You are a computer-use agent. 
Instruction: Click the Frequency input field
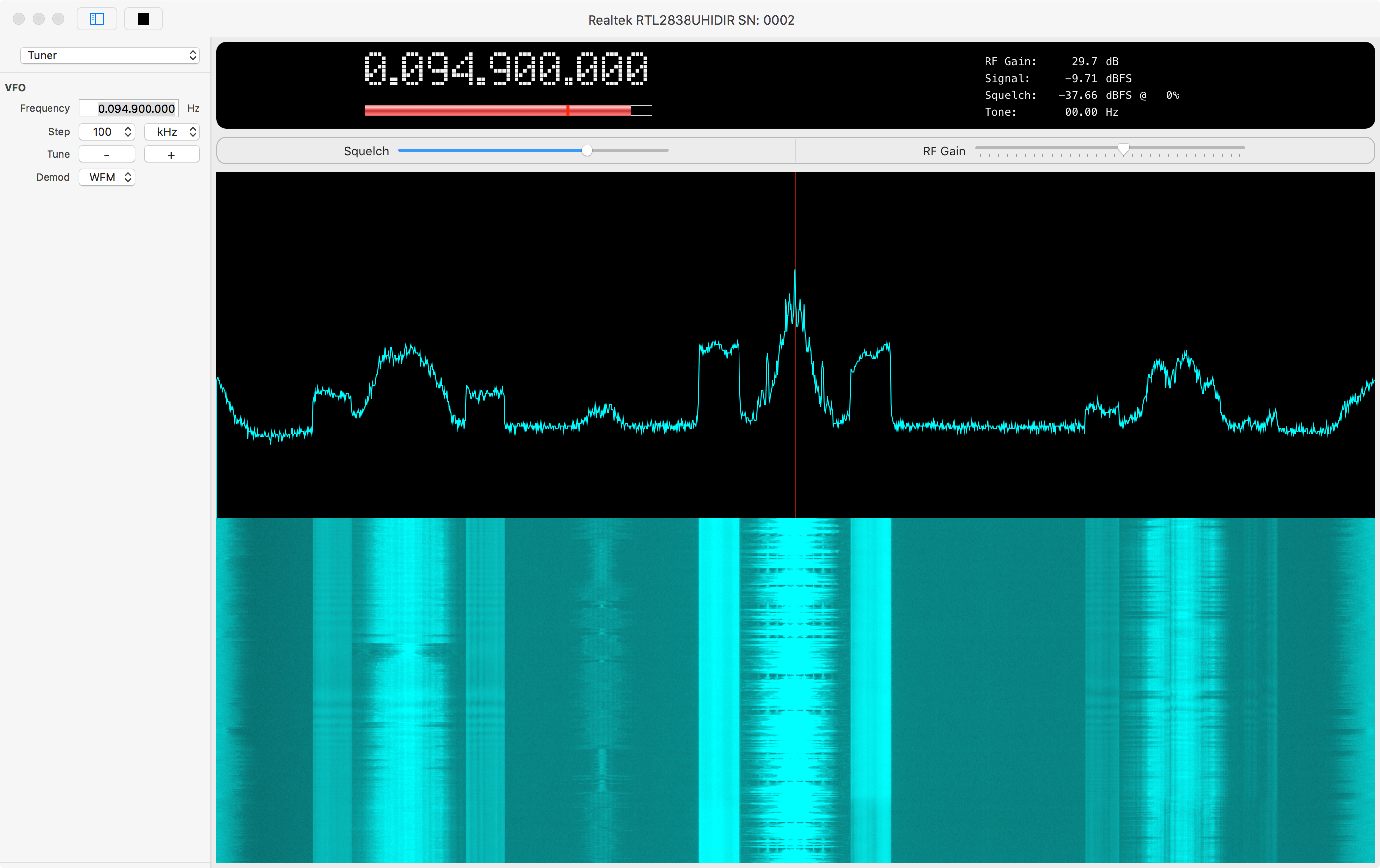point(129,108)
